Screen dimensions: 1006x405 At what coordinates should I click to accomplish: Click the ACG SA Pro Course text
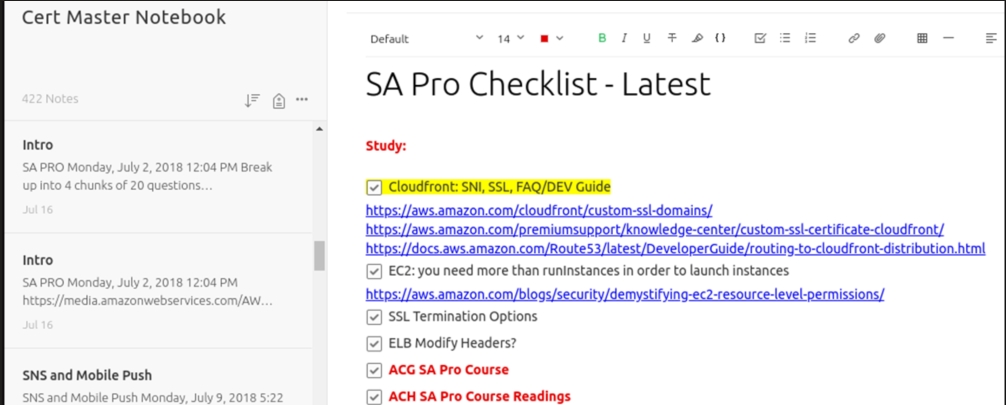pos(448,370)
